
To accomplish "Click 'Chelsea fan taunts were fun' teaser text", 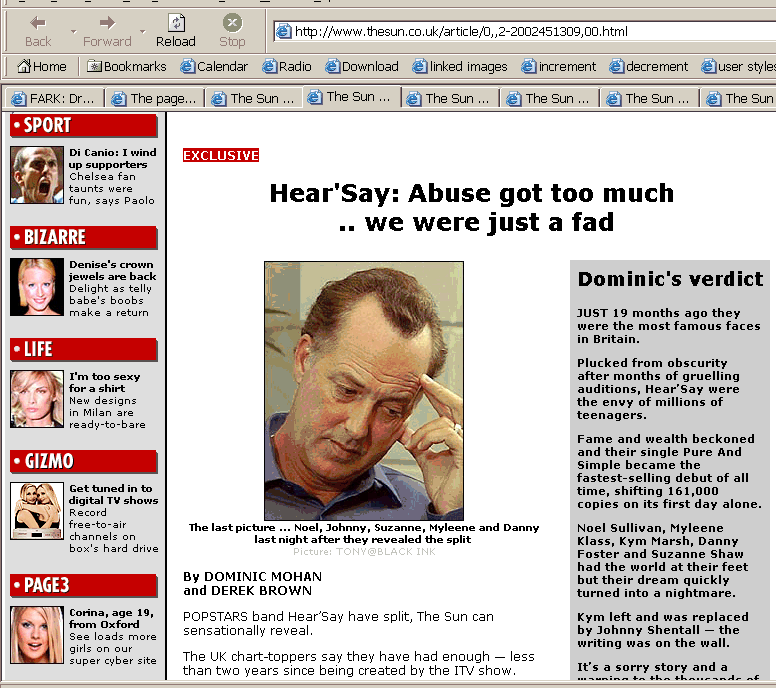I will (x=111, y=189).
